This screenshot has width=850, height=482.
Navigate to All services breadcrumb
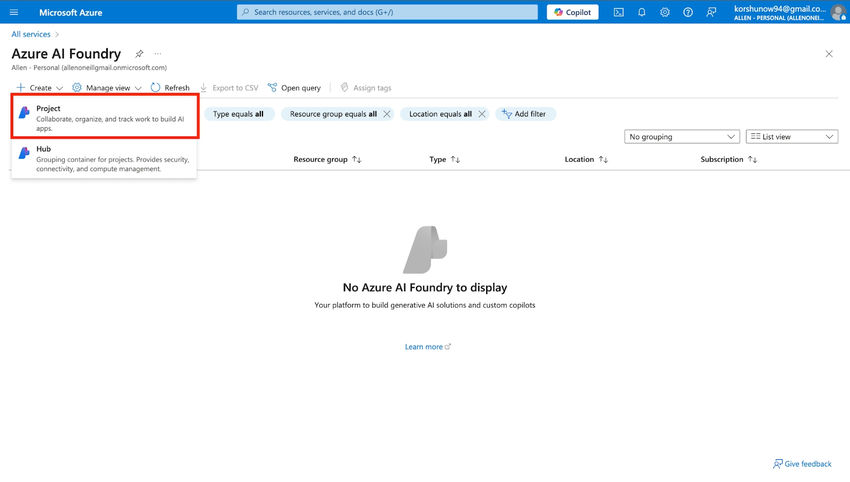pyautogui.click(x=31, y=34)
